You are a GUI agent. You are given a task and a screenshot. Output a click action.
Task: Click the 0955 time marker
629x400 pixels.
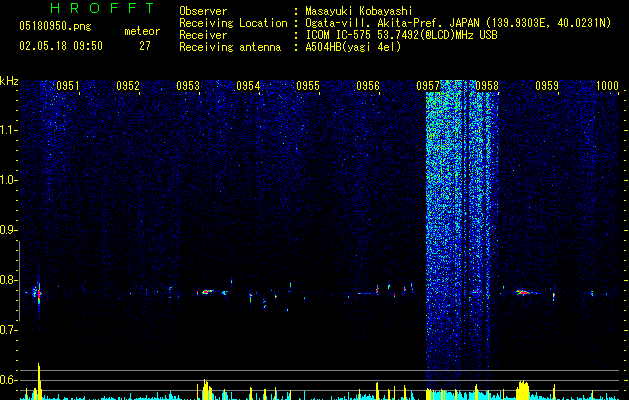[x=308, y=86]
